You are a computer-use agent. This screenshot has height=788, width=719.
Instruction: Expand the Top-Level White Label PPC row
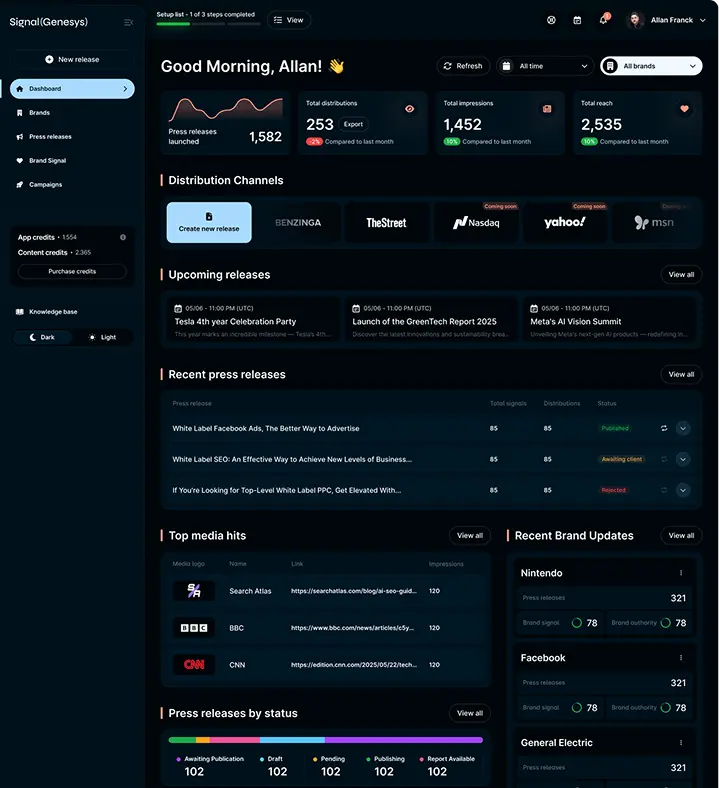click(x=683, y=490)
